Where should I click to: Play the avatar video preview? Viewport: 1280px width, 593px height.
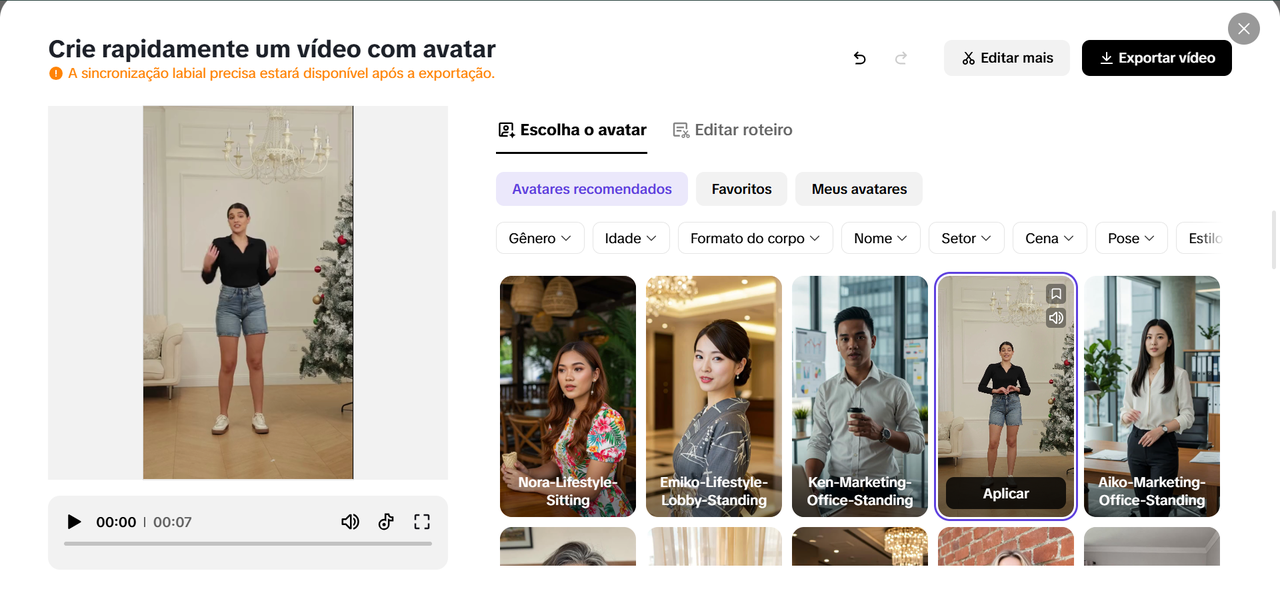coord(74,522)
